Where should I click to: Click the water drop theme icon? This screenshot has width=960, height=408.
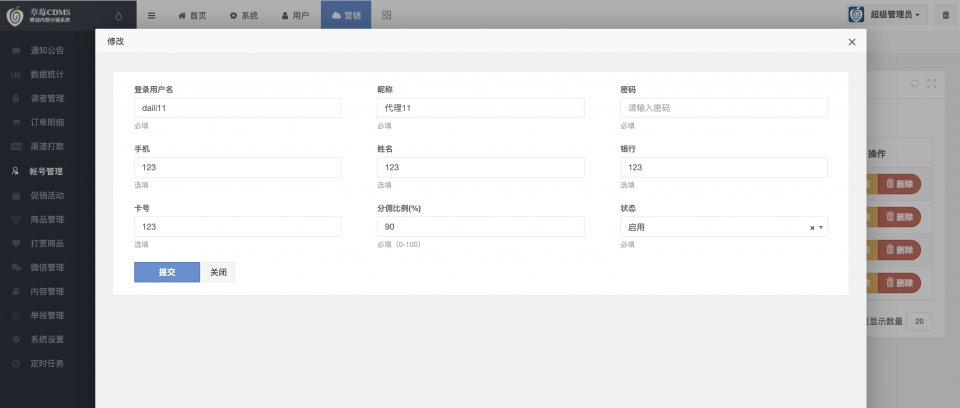click(x=118, y=17)
